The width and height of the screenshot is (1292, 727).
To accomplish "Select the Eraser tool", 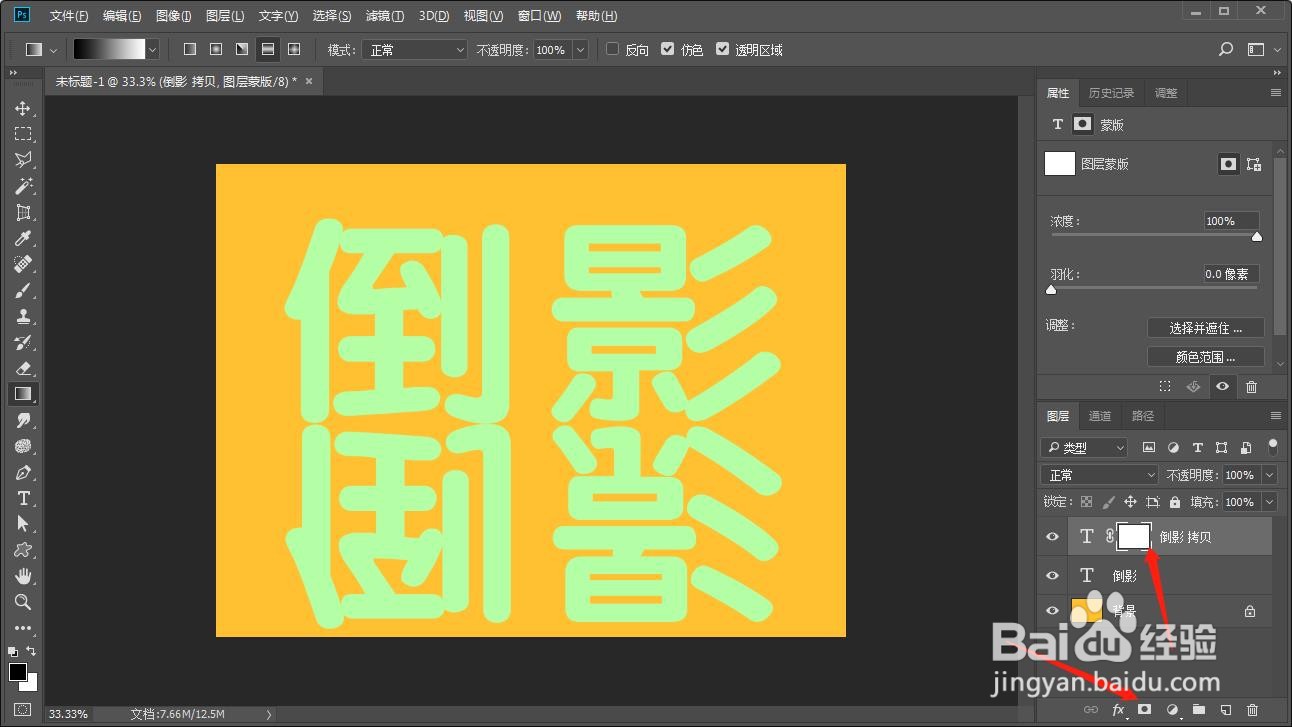I will tap(23, 368).
